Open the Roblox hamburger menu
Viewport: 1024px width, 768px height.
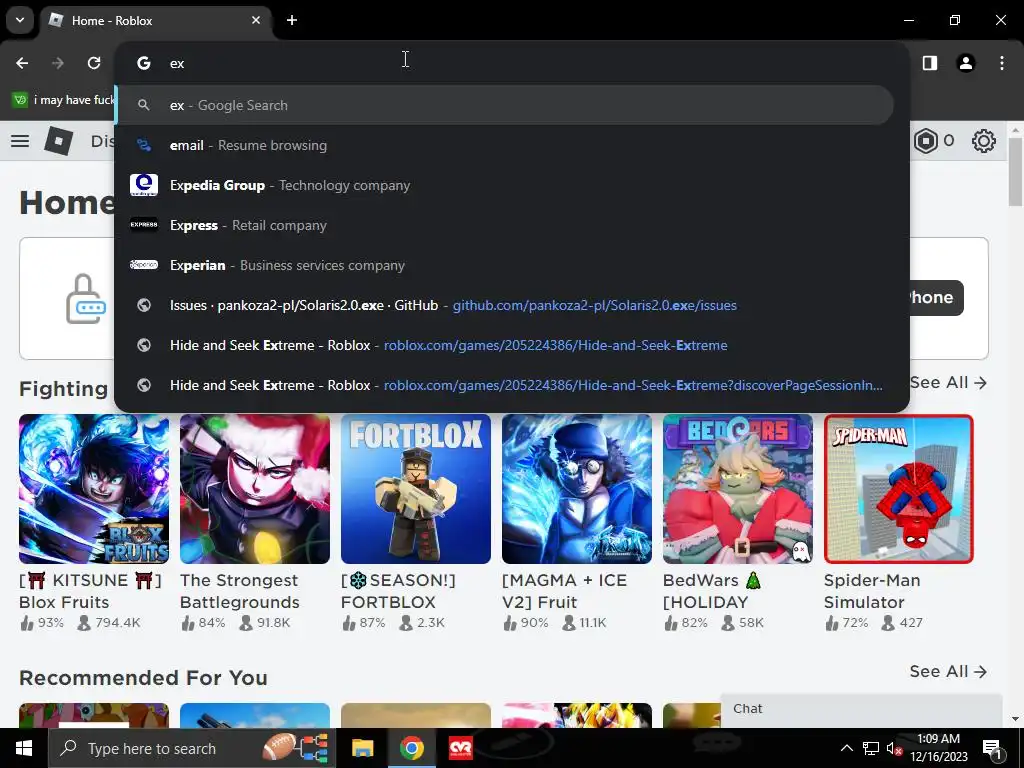[20, 141]
